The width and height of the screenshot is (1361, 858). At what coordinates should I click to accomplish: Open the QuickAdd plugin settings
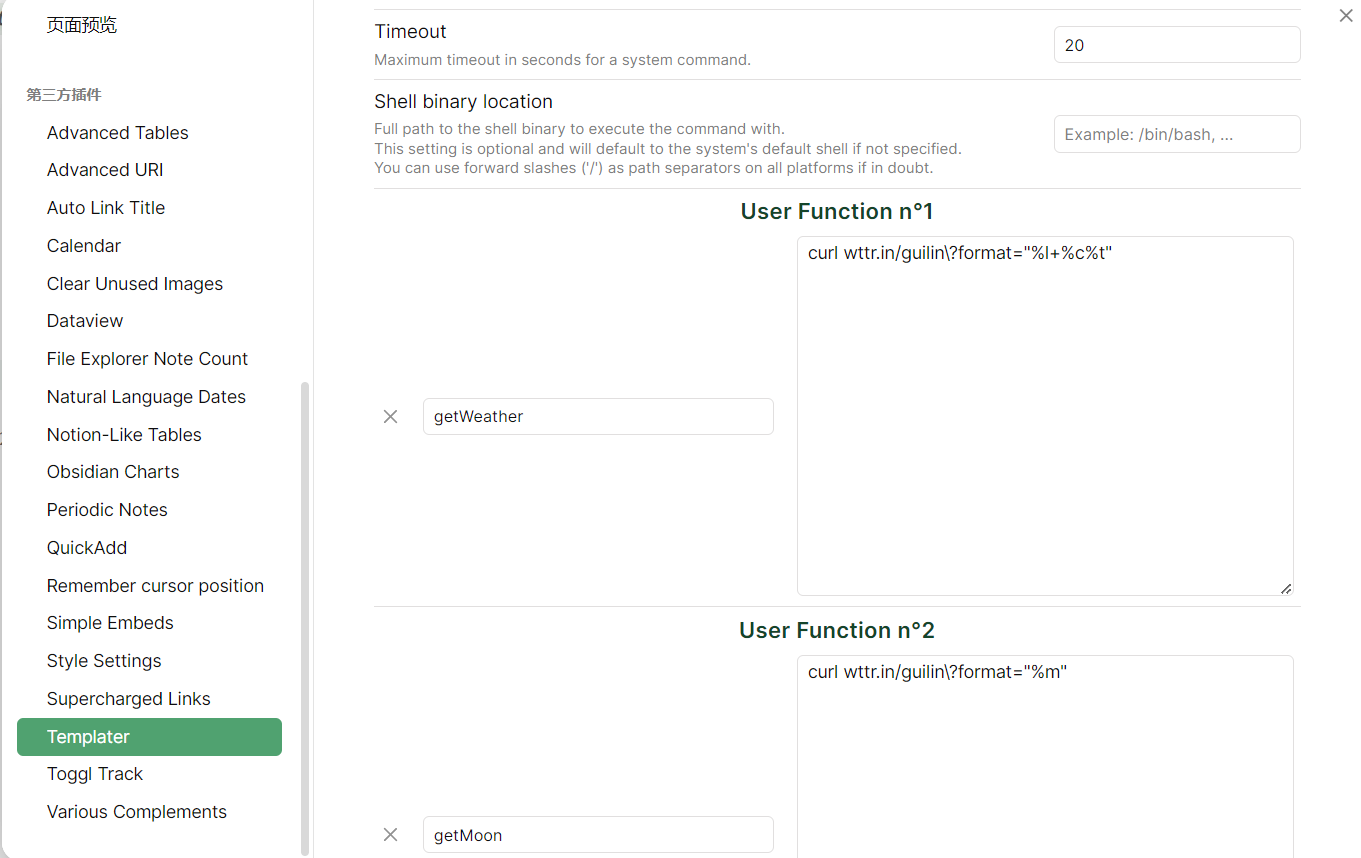(86, 547)
